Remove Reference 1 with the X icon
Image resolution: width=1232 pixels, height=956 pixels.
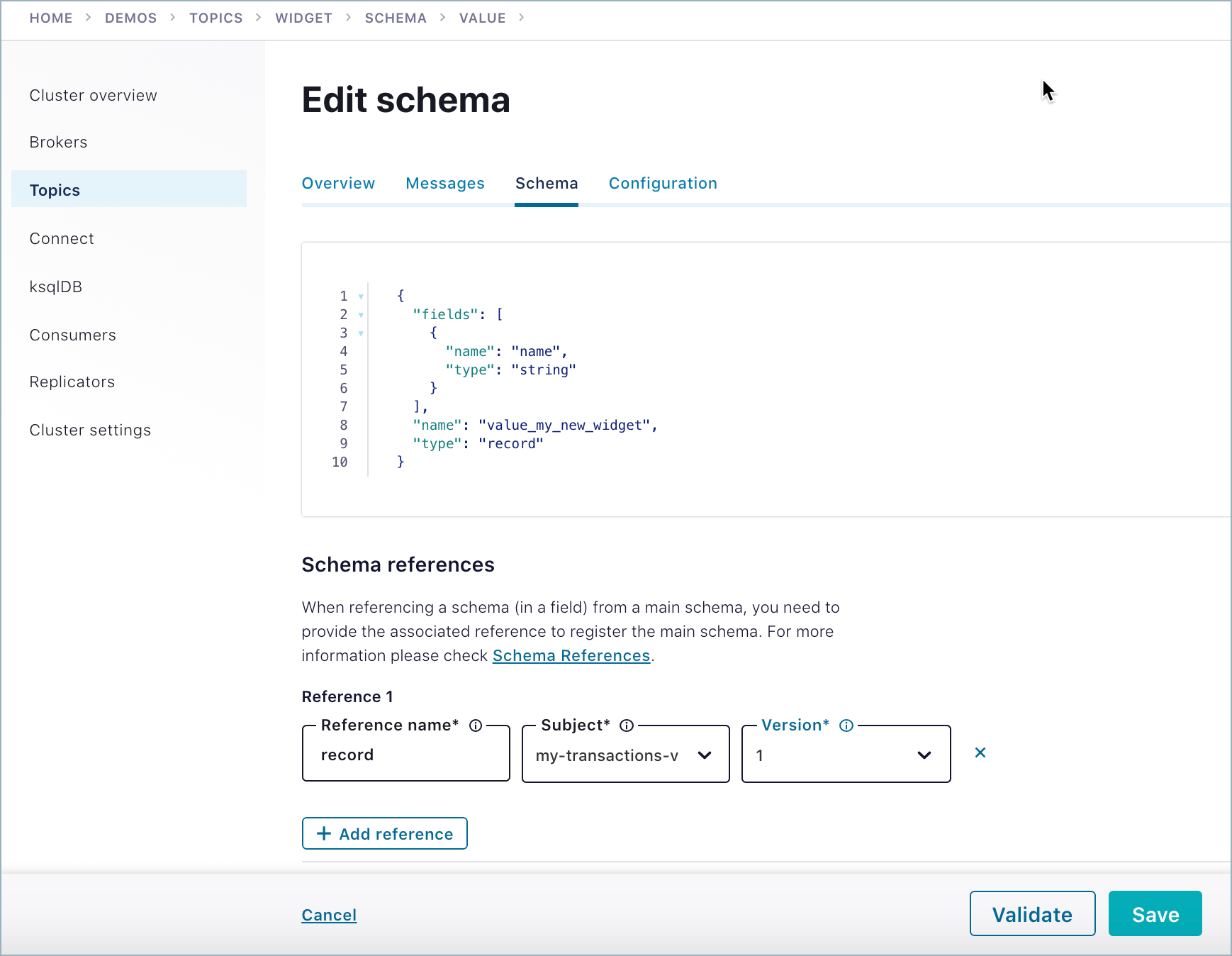coord(980,752)
